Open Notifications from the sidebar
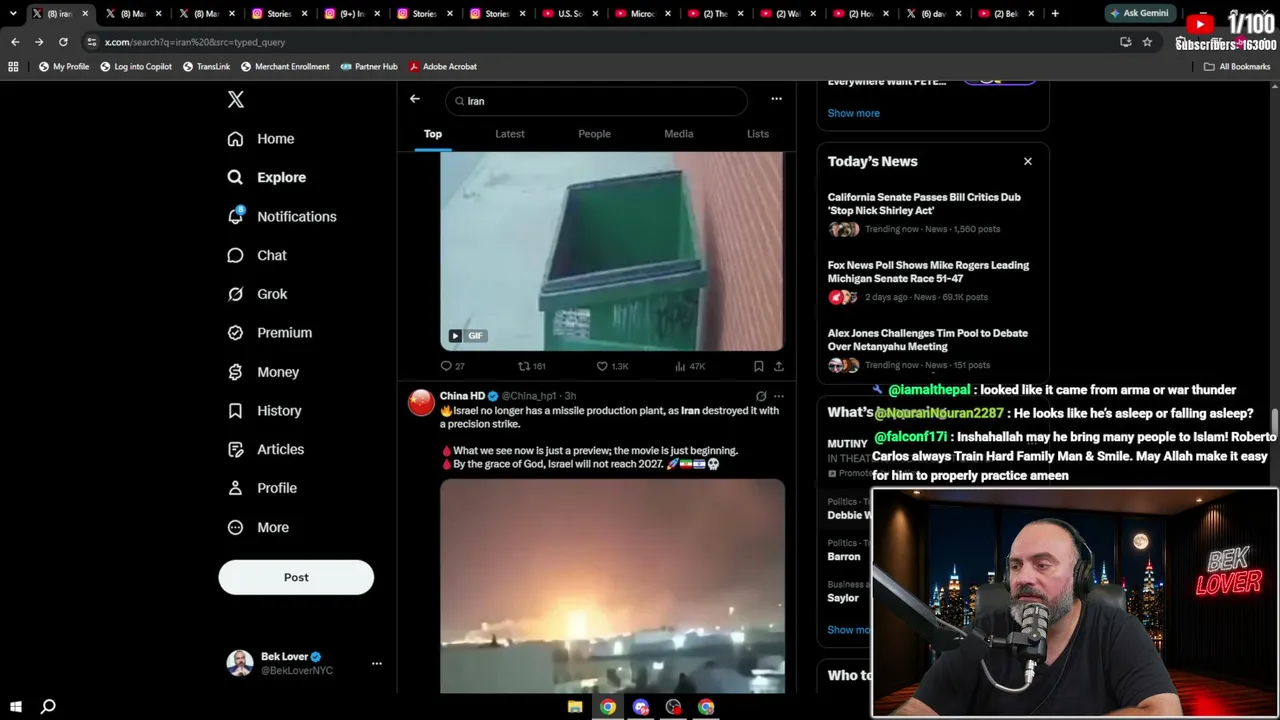Viewport: 1280px width, 720px height. pyautogui.click(x=282, y=216)
